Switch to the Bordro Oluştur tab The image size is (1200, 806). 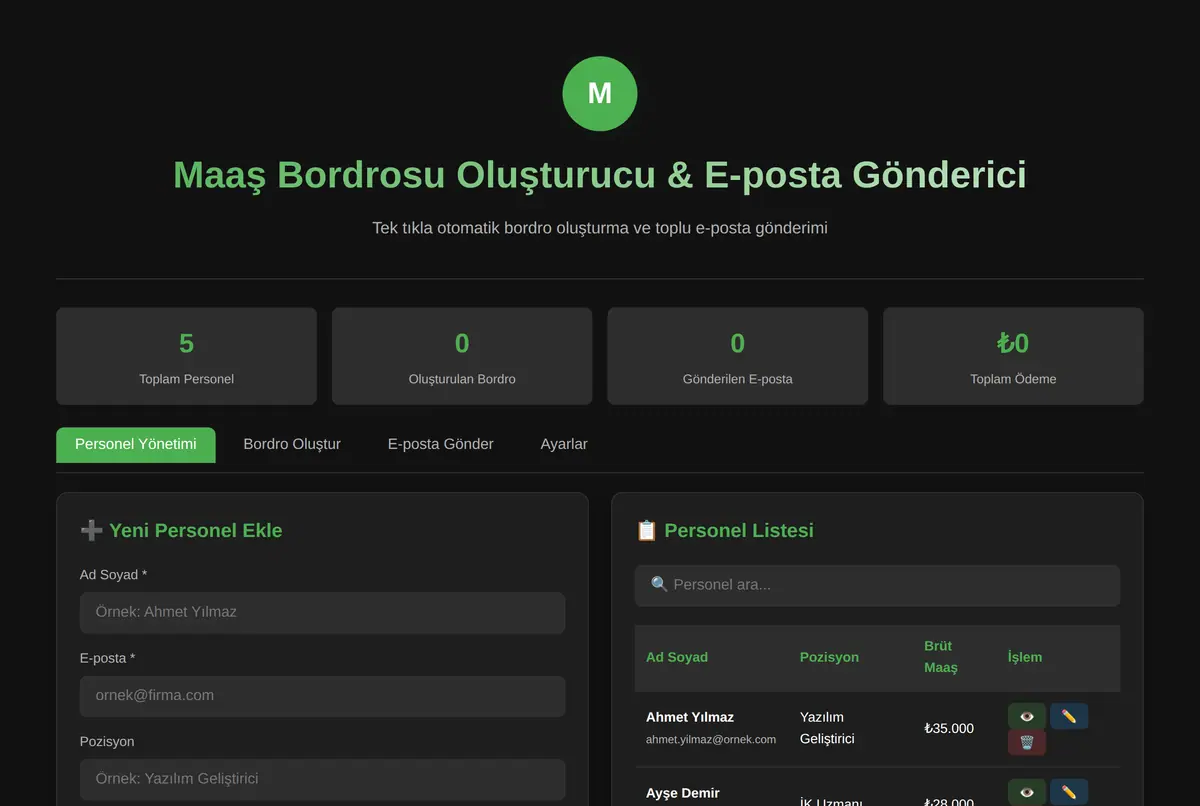(292, 444)
